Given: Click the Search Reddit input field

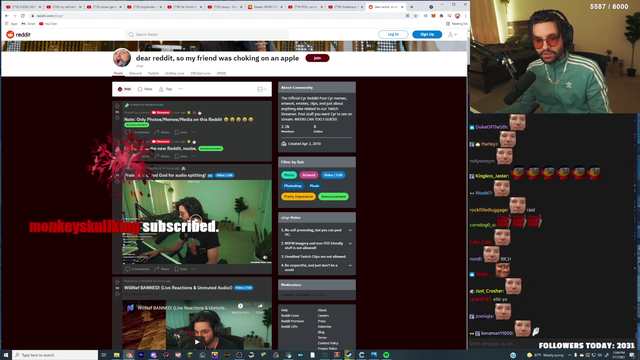Looking at the screenshot, I should tap(207, 35).
